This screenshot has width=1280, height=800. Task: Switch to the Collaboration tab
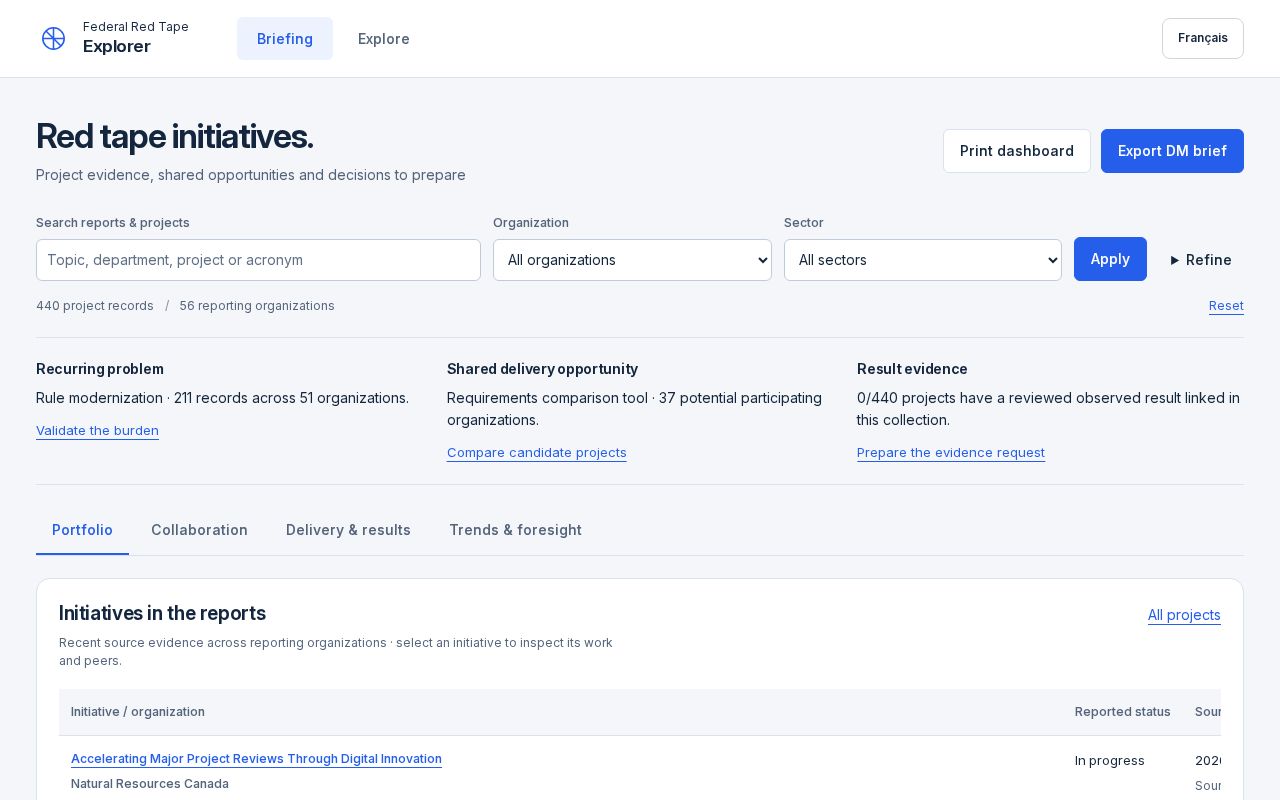click(x=199, y=530)
